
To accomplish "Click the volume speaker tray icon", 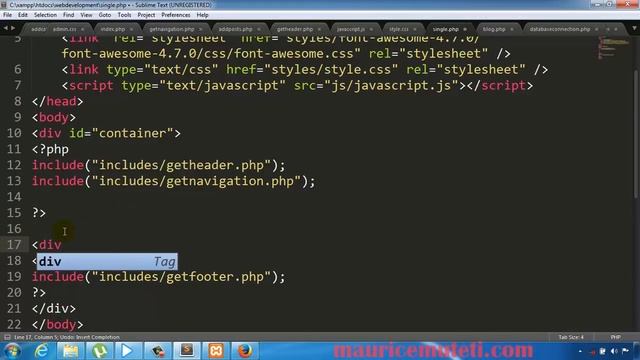I will point(614,351).
